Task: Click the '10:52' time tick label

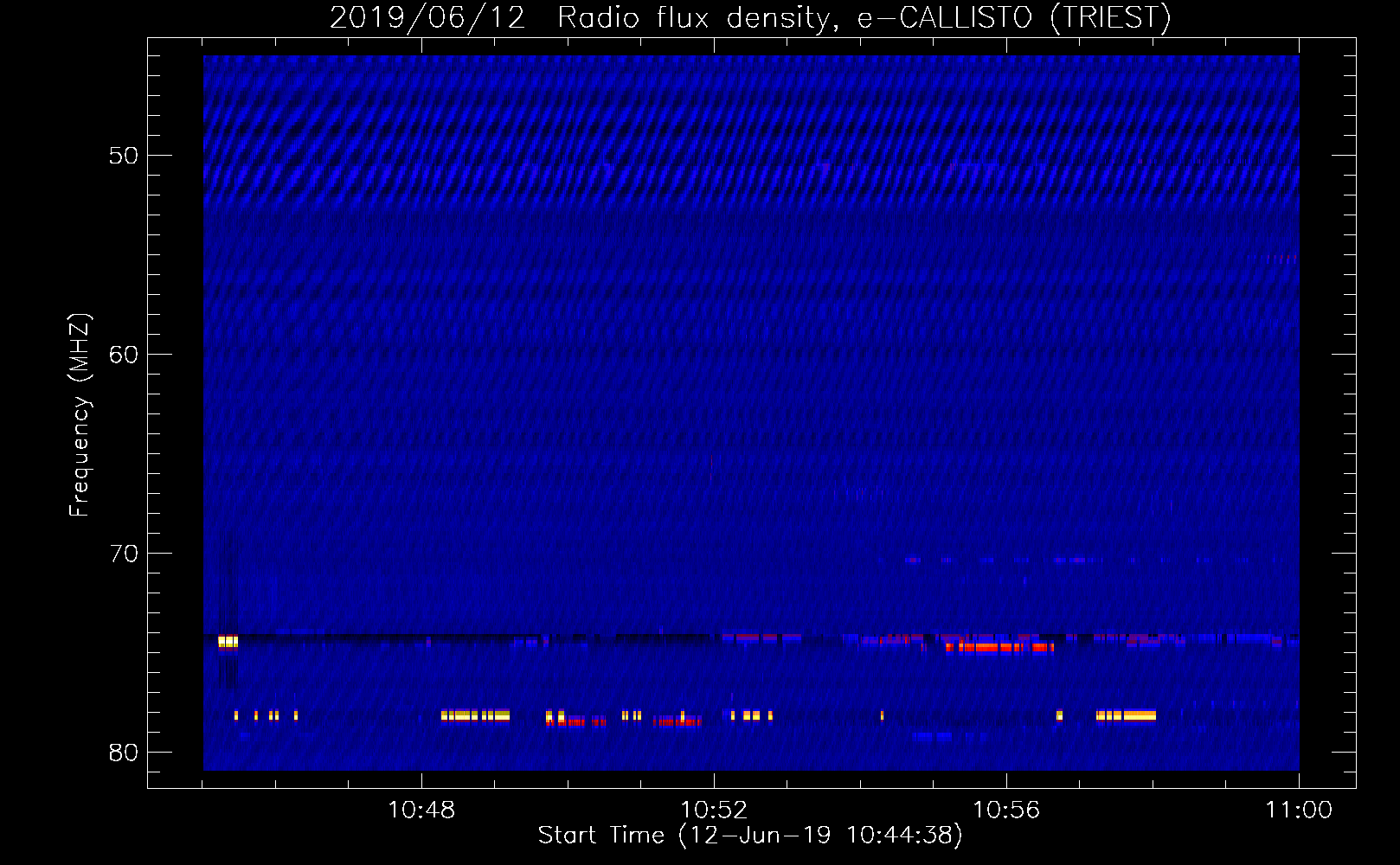Action: click(x=714, y=811)
